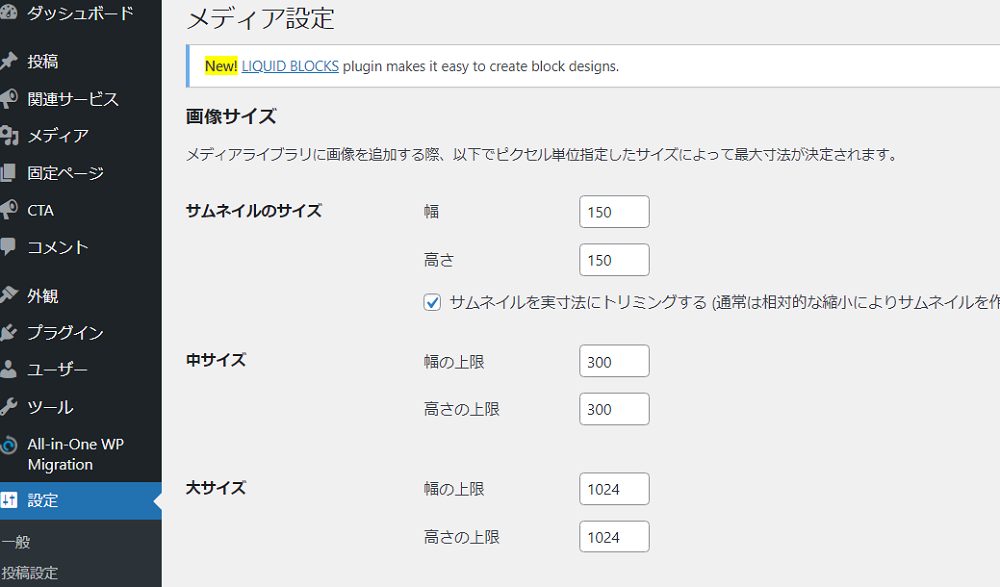Viewport: 1000px width, 587px height.
Task: Open the 一般 settings submenu
Action: pos(17,542)
